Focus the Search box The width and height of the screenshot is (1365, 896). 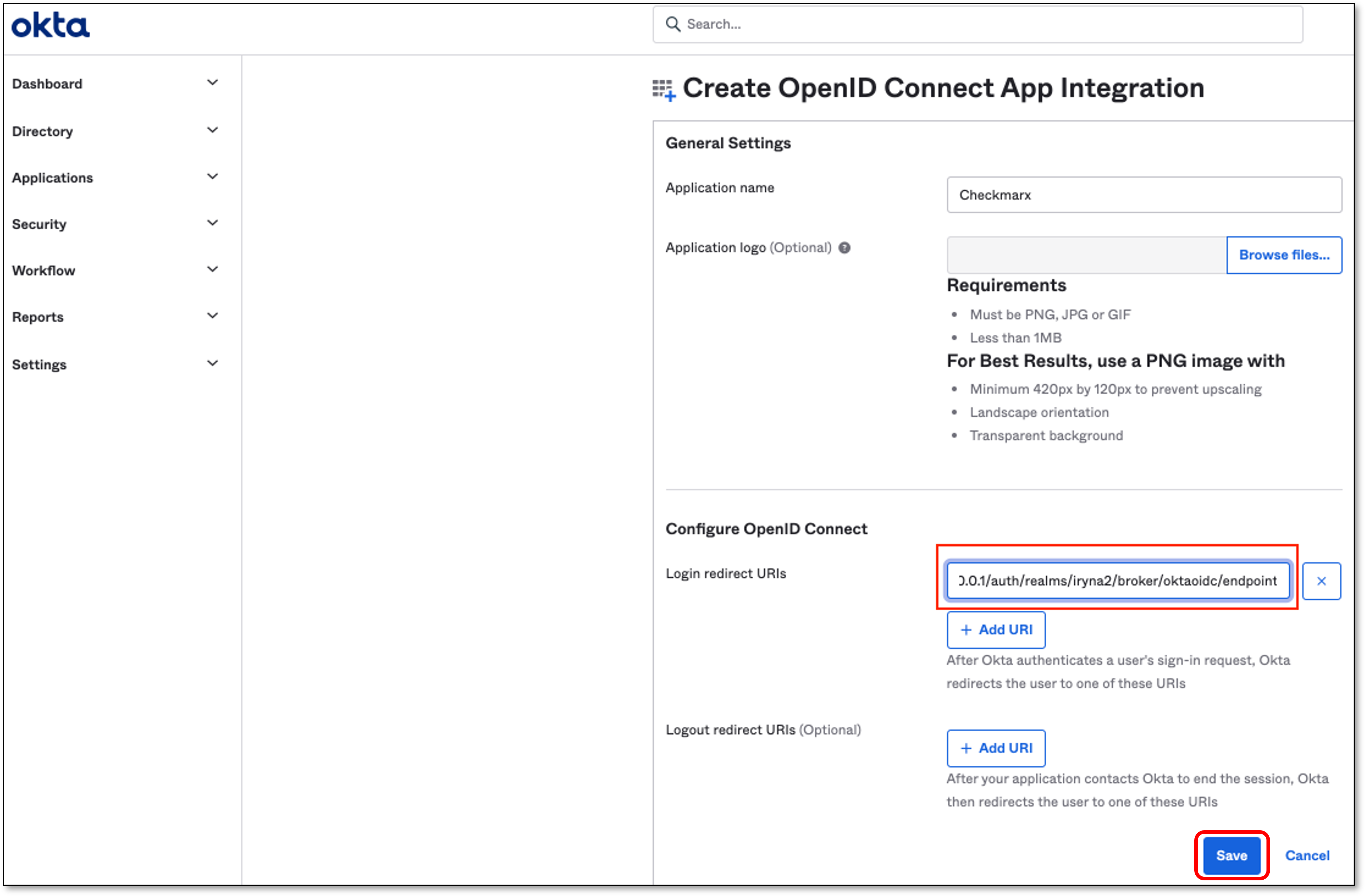coord(977,24)
